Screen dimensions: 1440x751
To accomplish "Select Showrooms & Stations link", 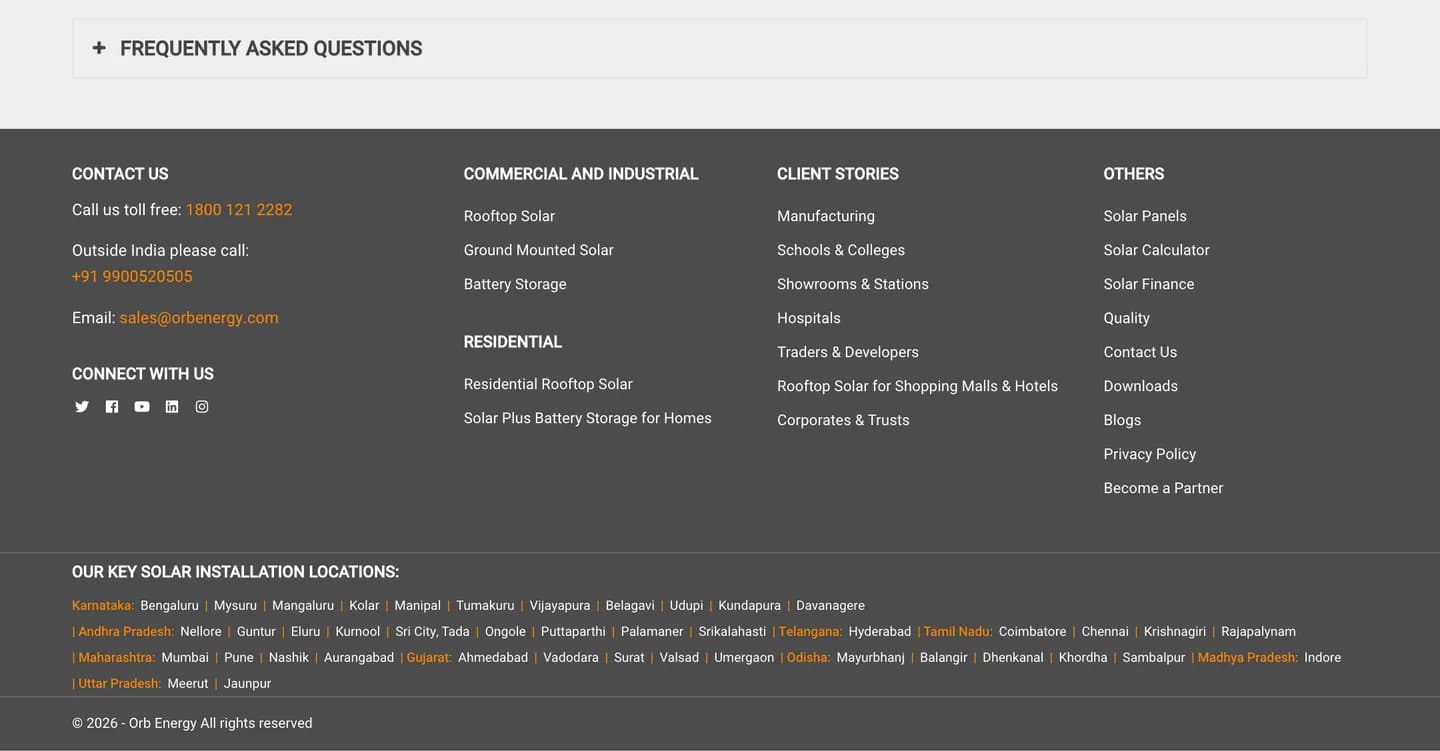I will click(x=853, y=284).
